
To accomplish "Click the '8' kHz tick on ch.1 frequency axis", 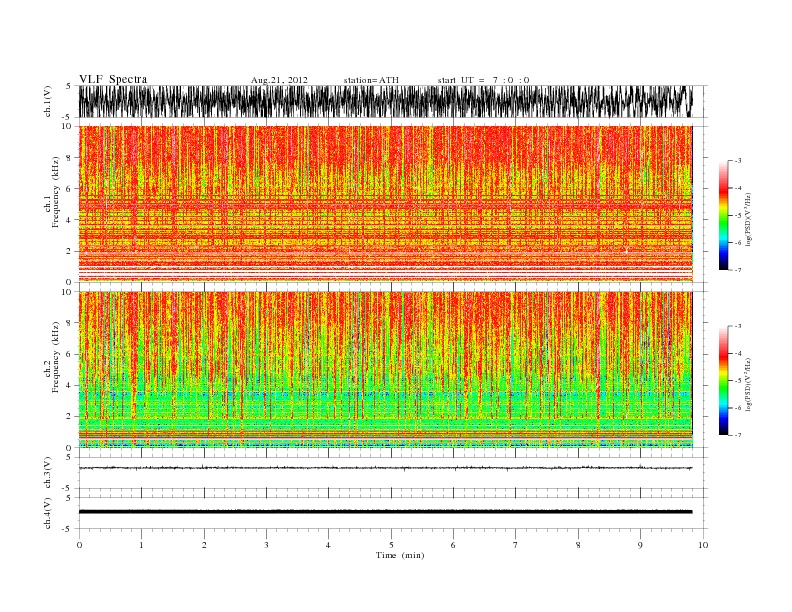I will 69,158.
